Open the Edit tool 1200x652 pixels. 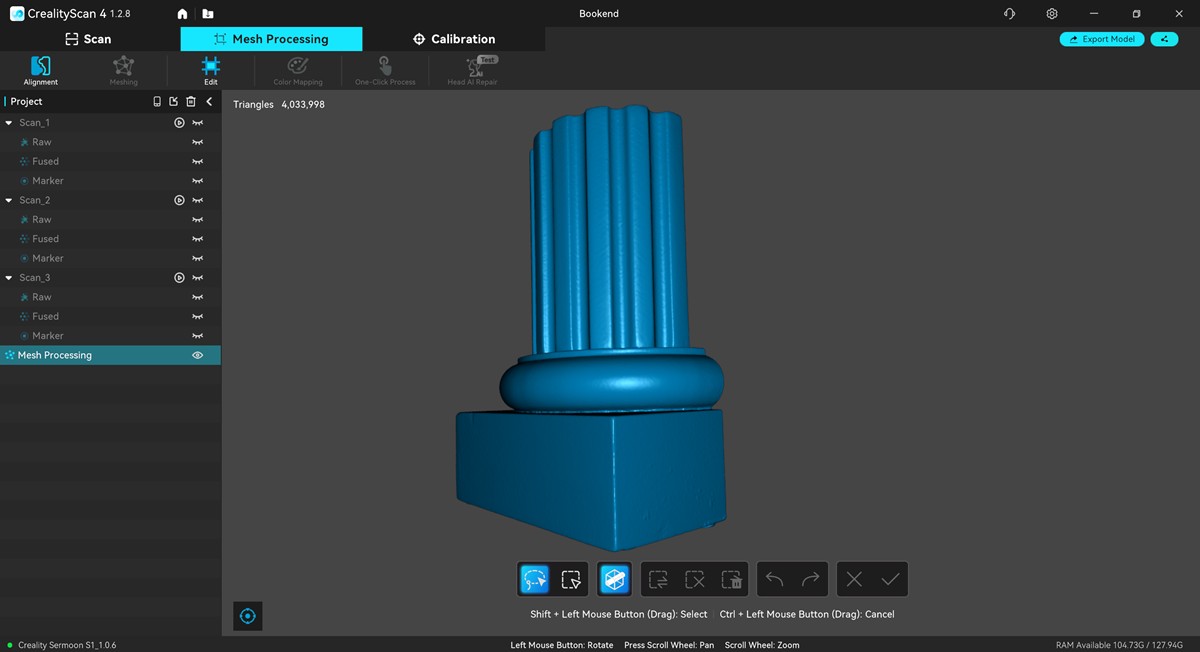pyautogui.click(x=210, y=70)
